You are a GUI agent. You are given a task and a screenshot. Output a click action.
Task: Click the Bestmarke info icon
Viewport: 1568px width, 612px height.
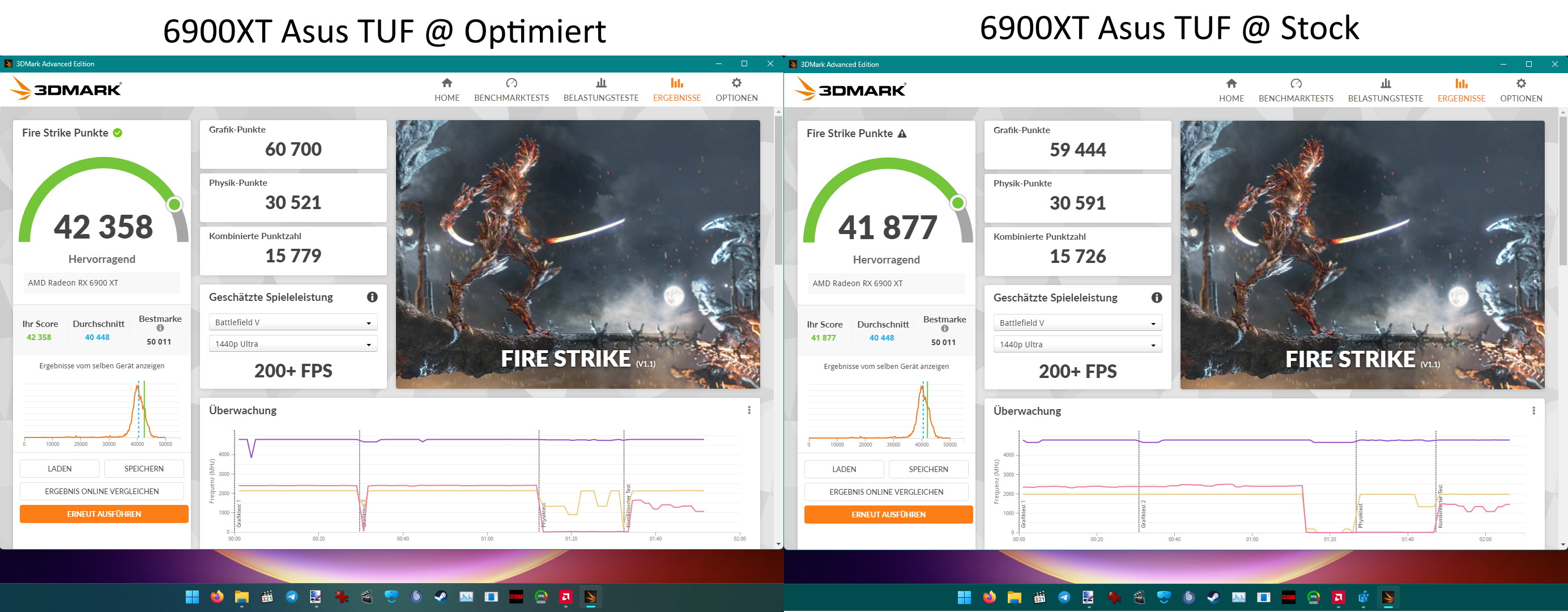click(160, 327)
